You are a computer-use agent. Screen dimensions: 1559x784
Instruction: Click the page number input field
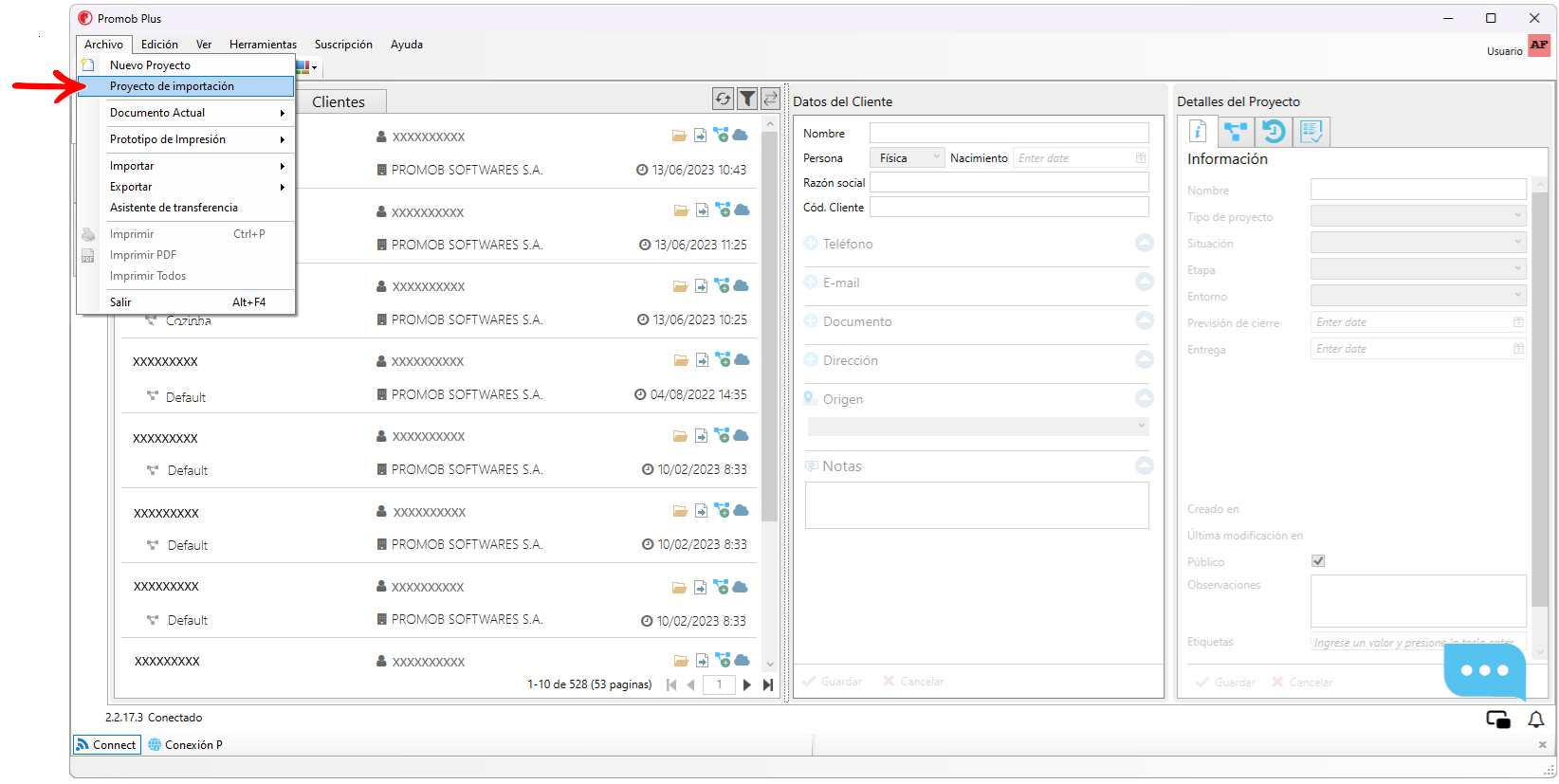tap(719, 684)
